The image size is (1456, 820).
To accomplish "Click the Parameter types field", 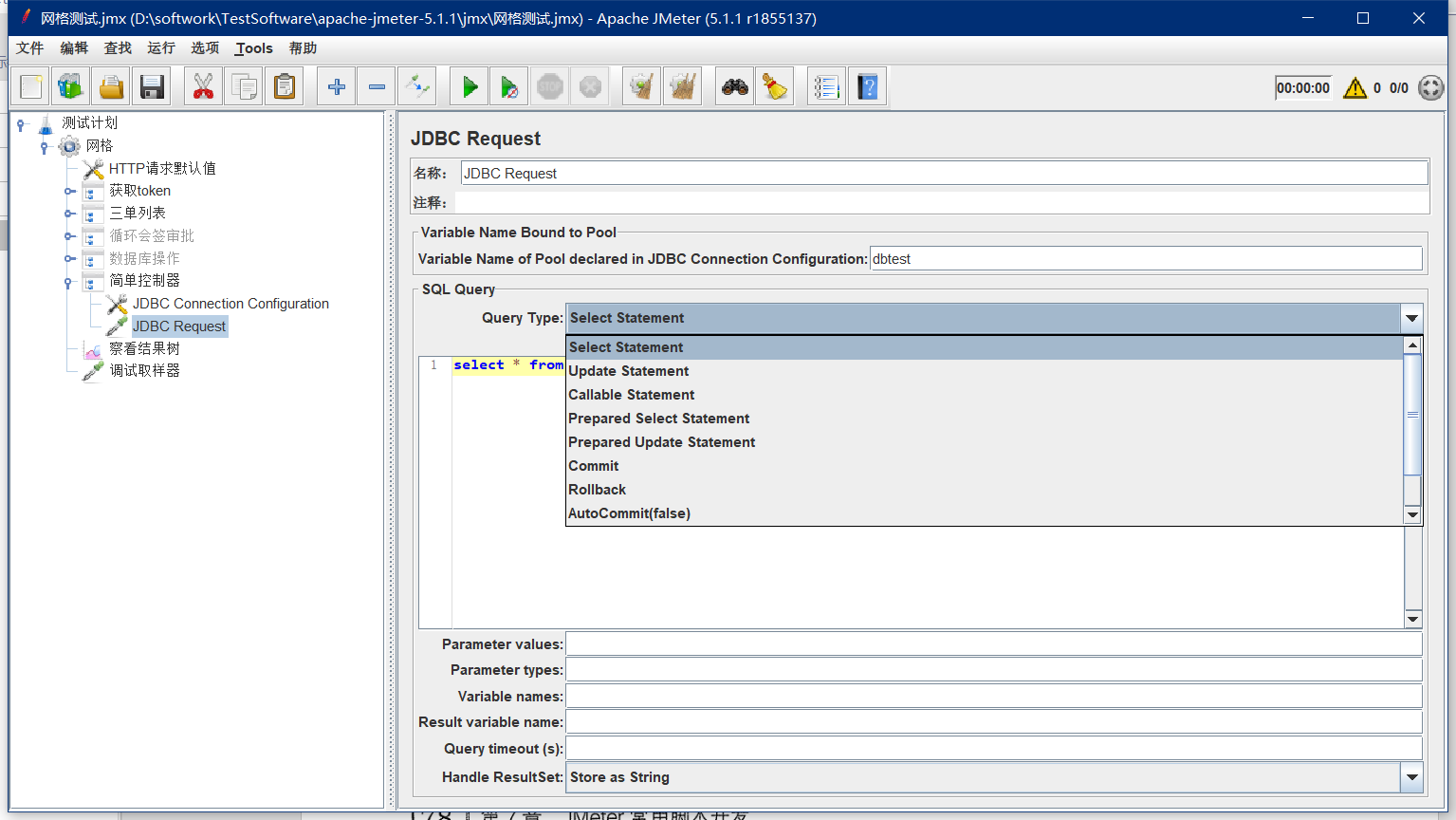I will tap(994, 670).
